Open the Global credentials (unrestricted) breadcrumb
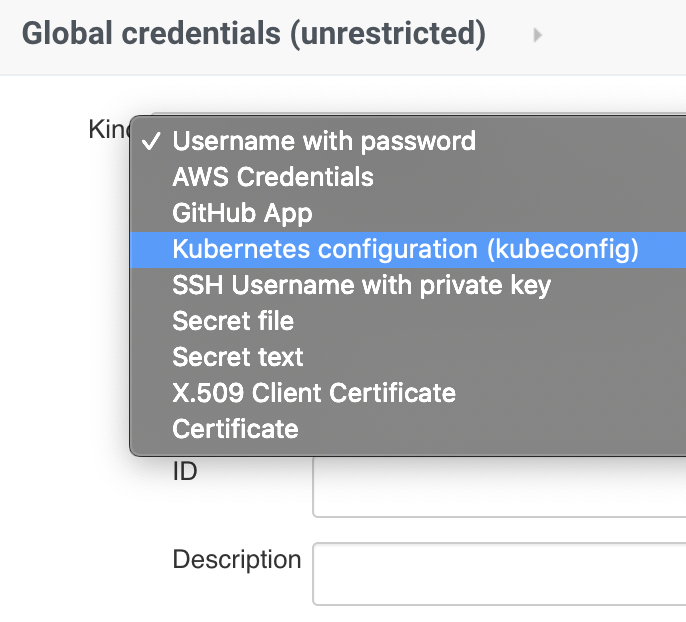This screenshot has height=622, width=686. tap(254, 35)
